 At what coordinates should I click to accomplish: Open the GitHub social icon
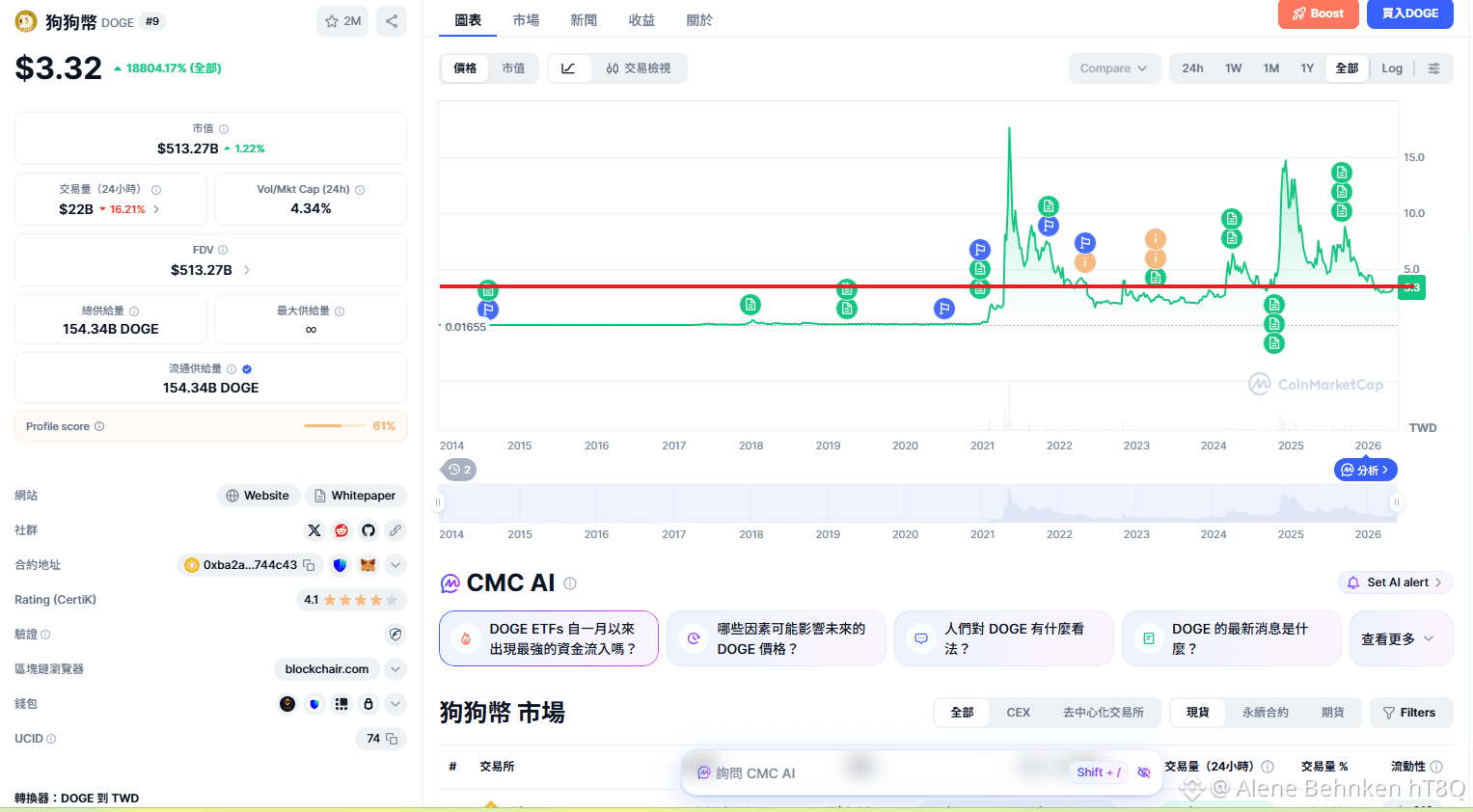pyautogui.click(x=368, y=530)
